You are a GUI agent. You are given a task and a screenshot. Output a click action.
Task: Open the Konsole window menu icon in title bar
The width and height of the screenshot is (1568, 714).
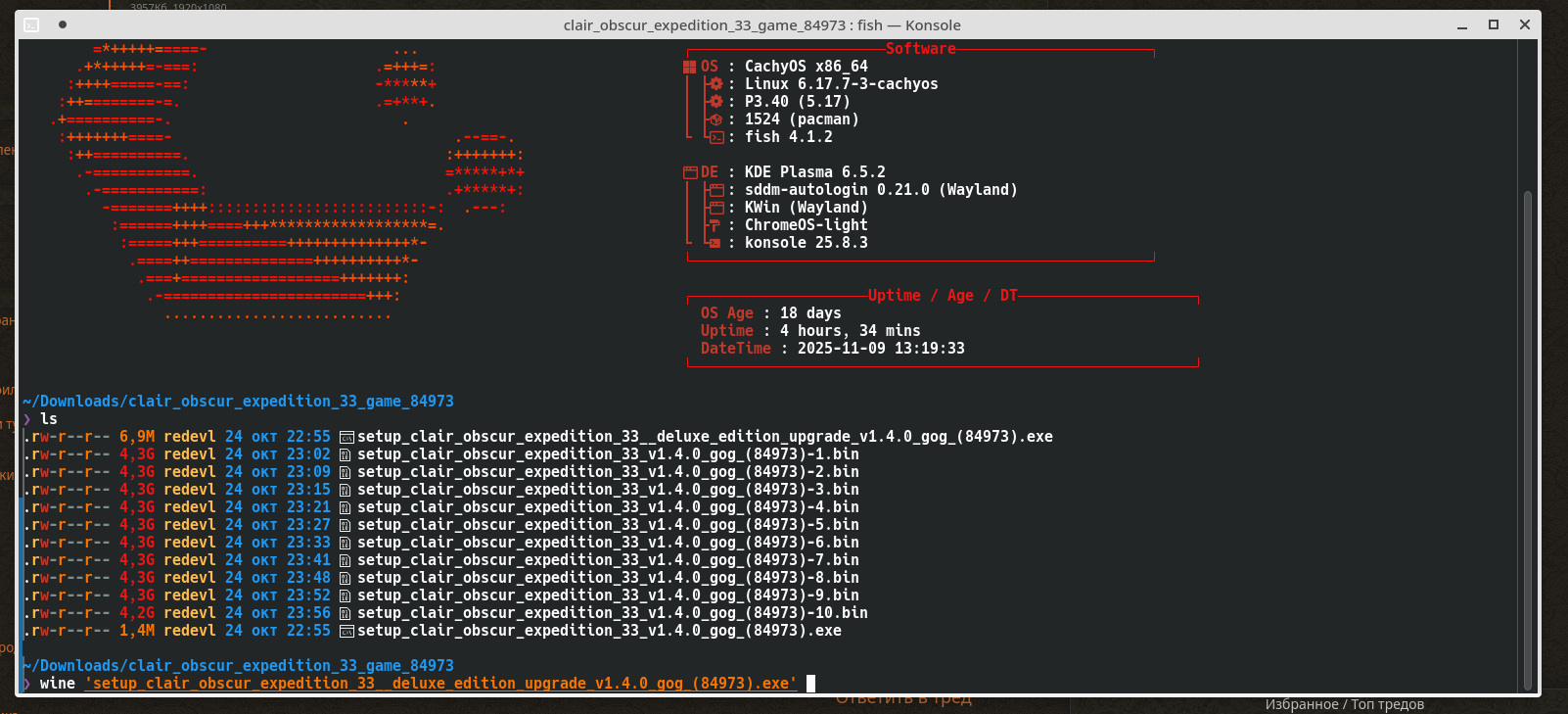pos(31,24)
